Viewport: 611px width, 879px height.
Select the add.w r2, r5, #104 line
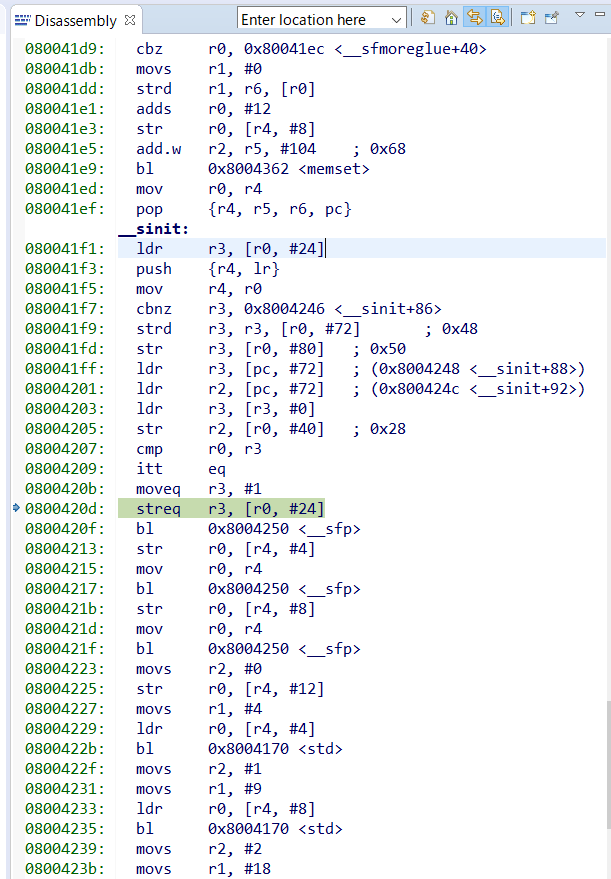point(271,149)
